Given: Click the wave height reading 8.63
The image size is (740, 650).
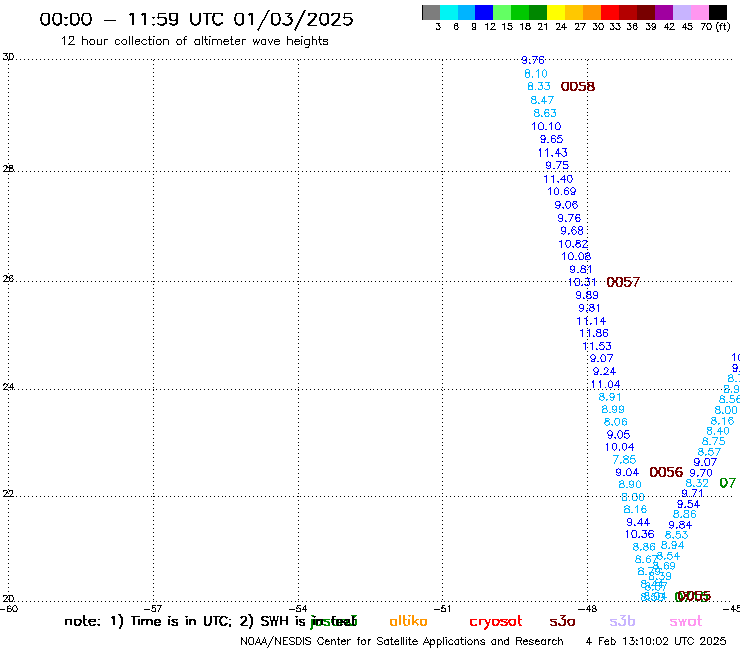Looking at the screenshot, I should pyautogui.click(x=545, y=113).
